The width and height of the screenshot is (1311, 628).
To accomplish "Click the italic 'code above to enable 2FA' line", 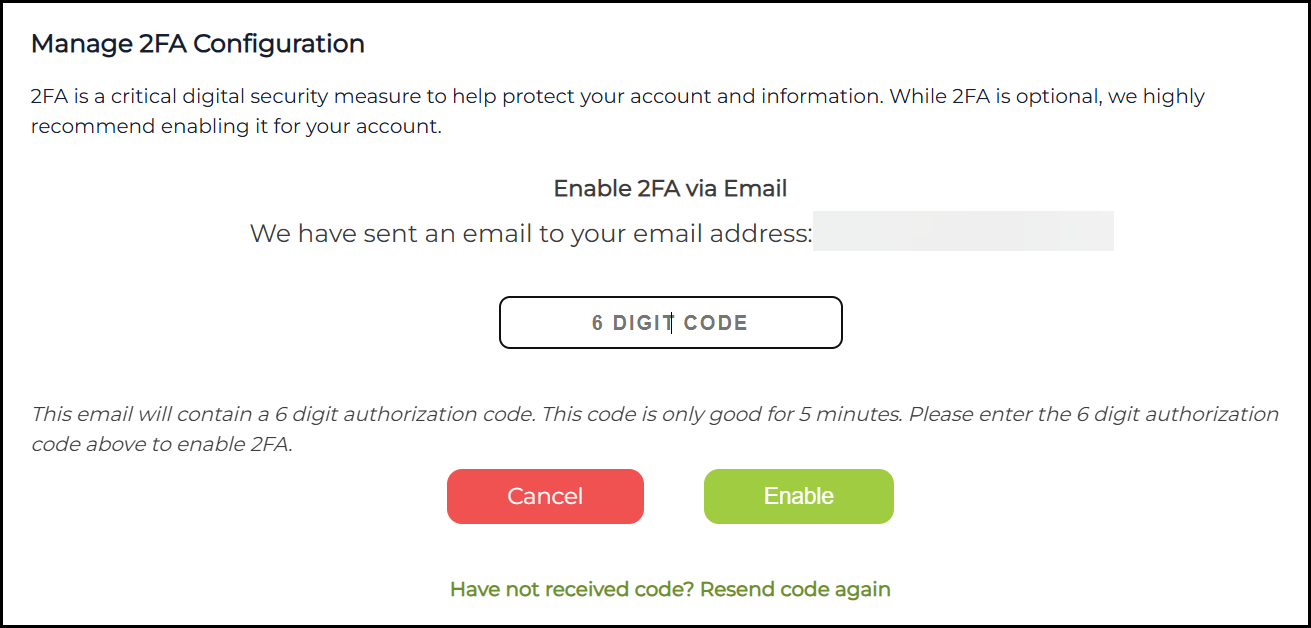I will click(x=162, y=445).
